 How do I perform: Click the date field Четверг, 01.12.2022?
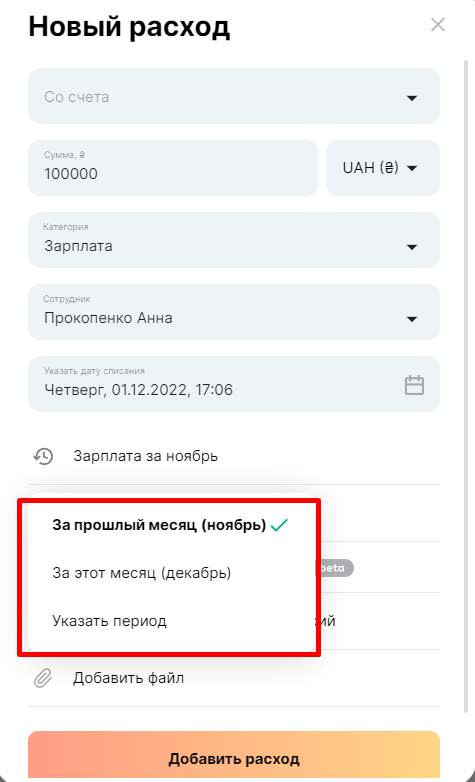tap(234, 384)
